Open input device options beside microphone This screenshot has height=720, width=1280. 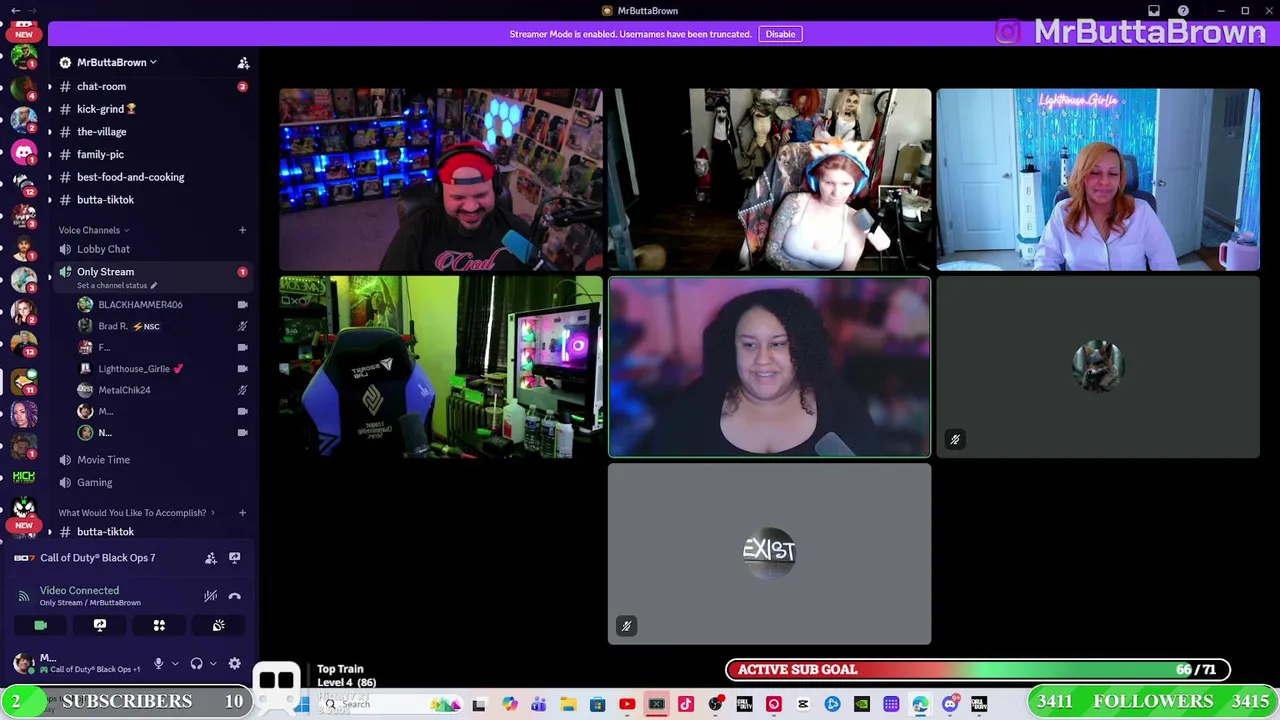(175, 663)
